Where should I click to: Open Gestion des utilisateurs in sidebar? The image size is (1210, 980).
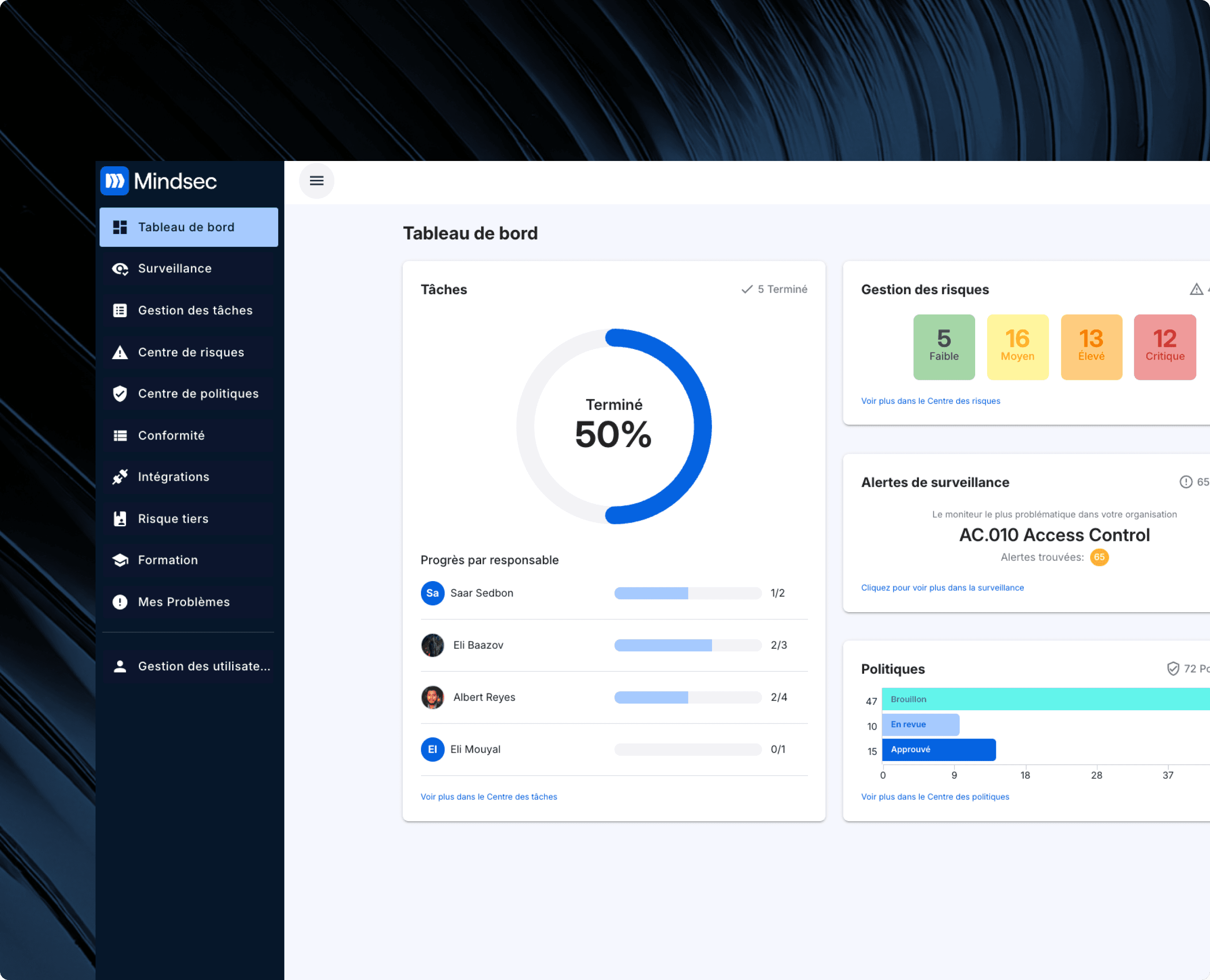pos(203,666)
